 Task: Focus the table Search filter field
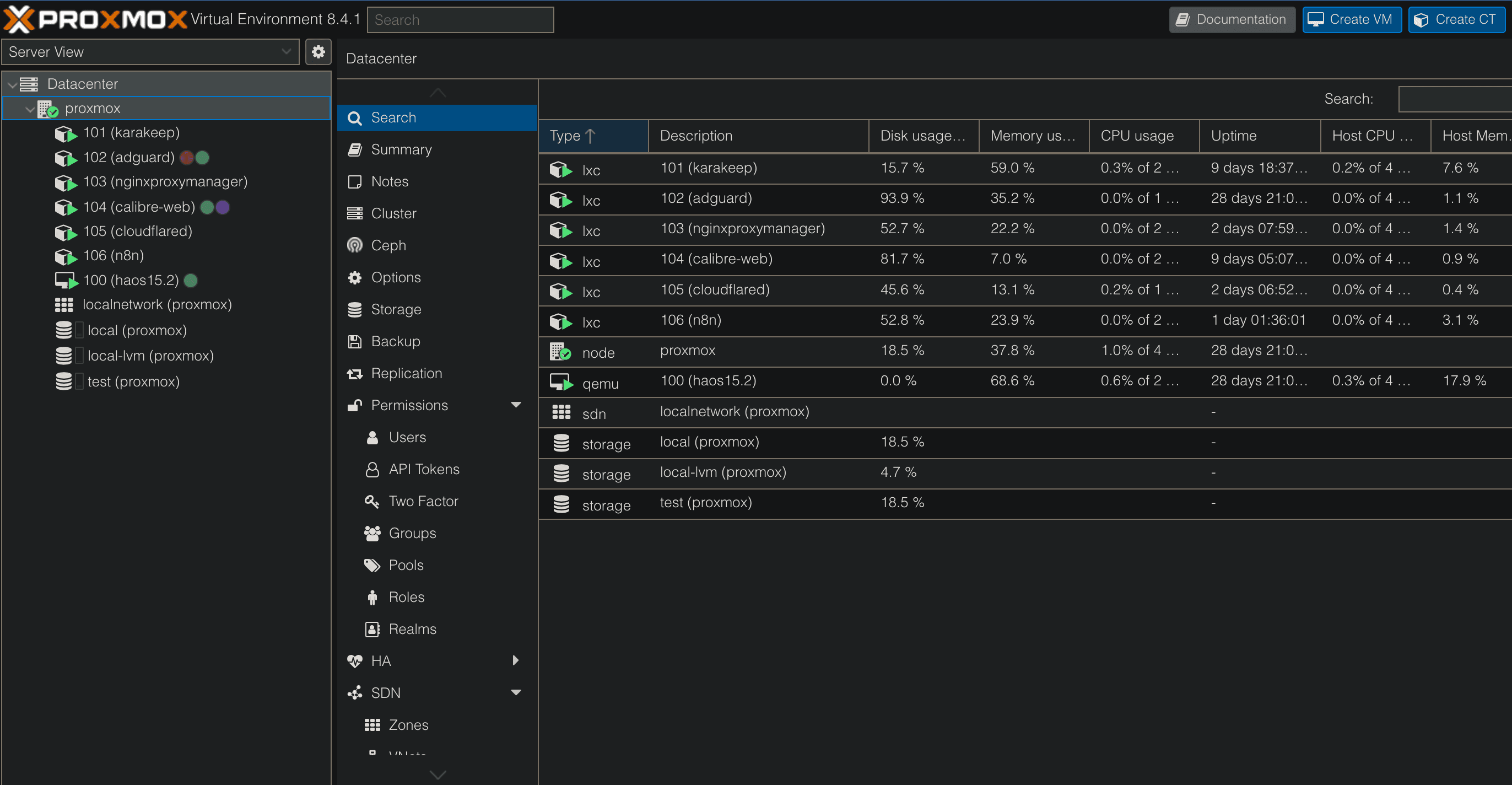coord(1455,99)
